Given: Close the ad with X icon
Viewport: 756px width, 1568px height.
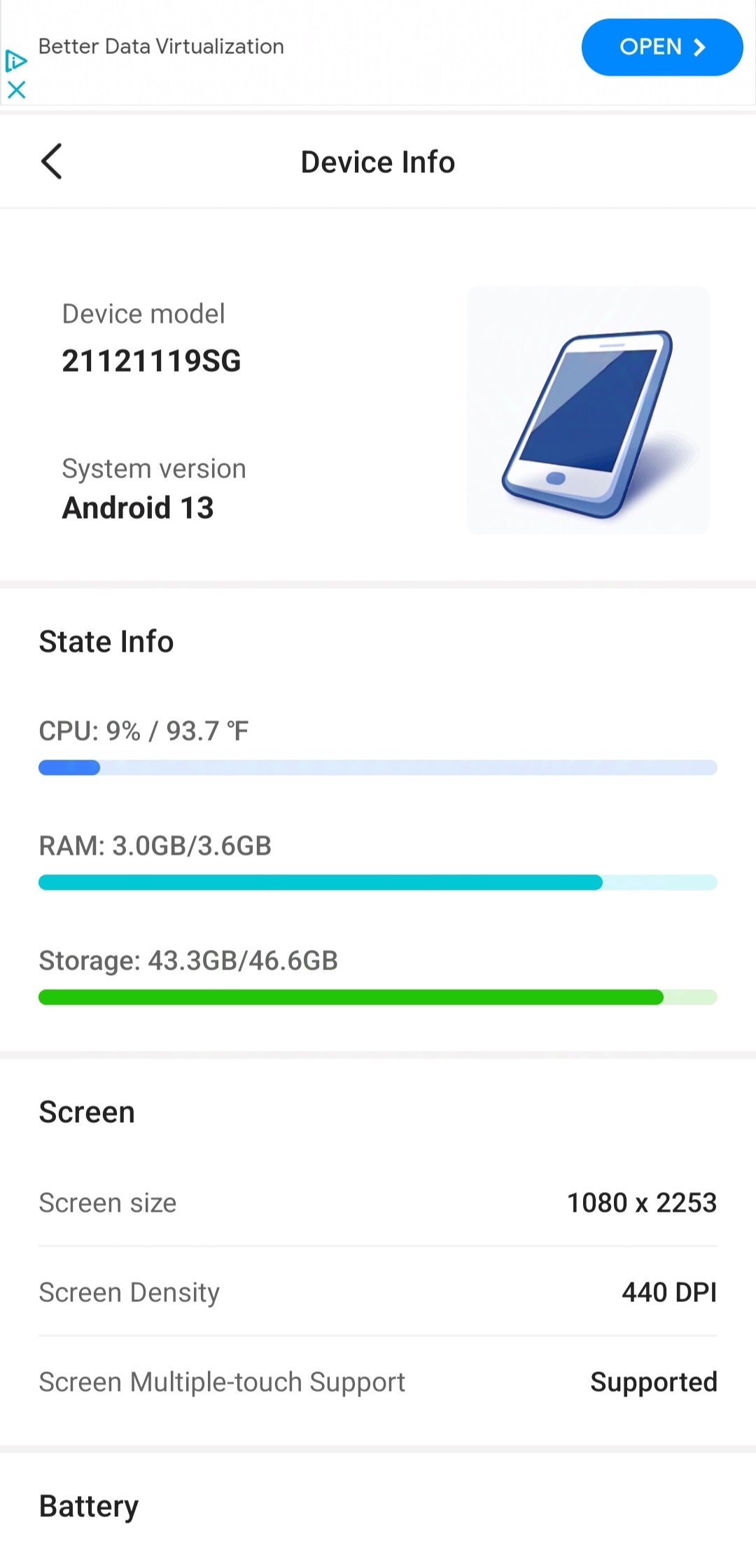Looking at the screenshot, I should 16,90.
